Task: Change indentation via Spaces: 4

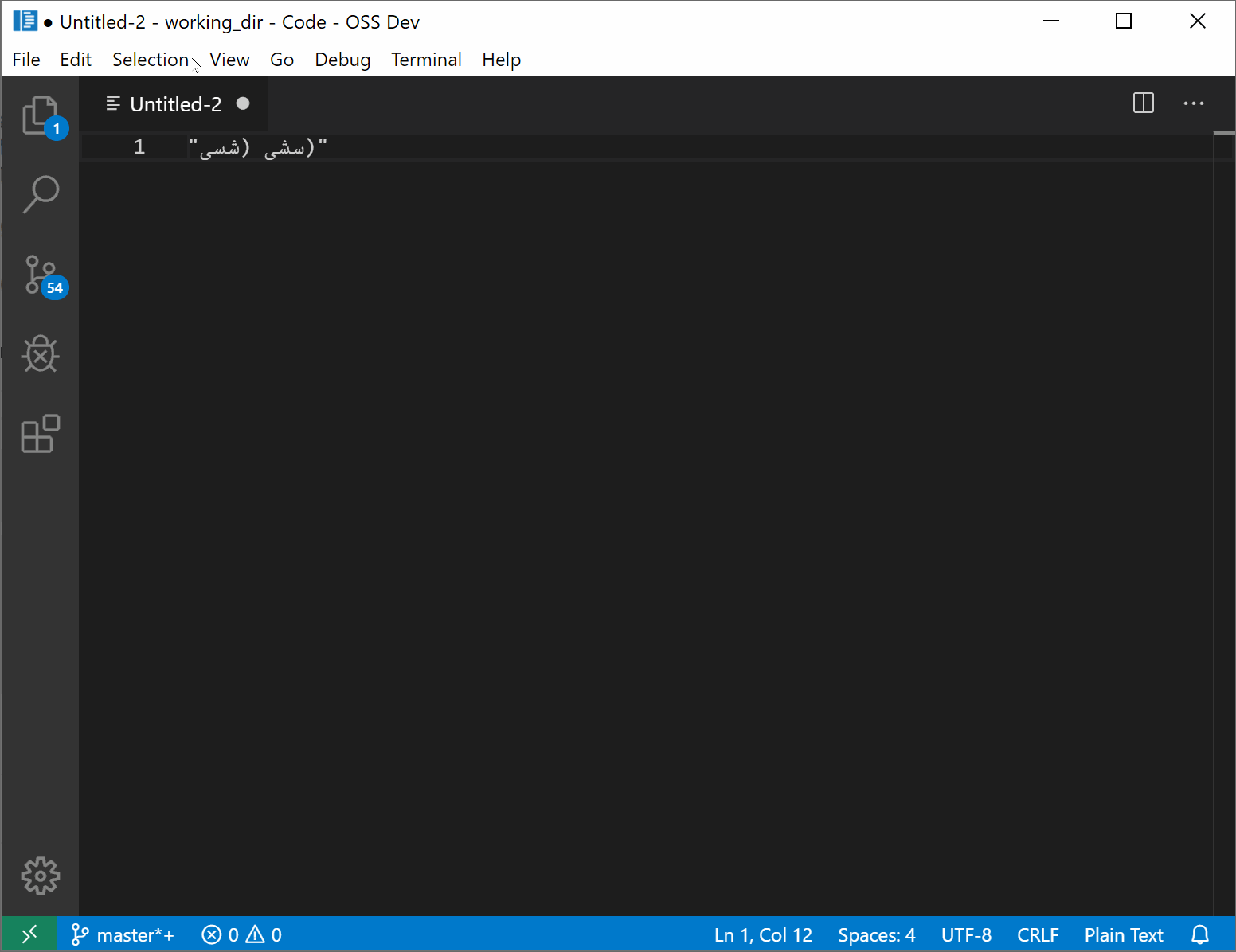Action: 876,934
